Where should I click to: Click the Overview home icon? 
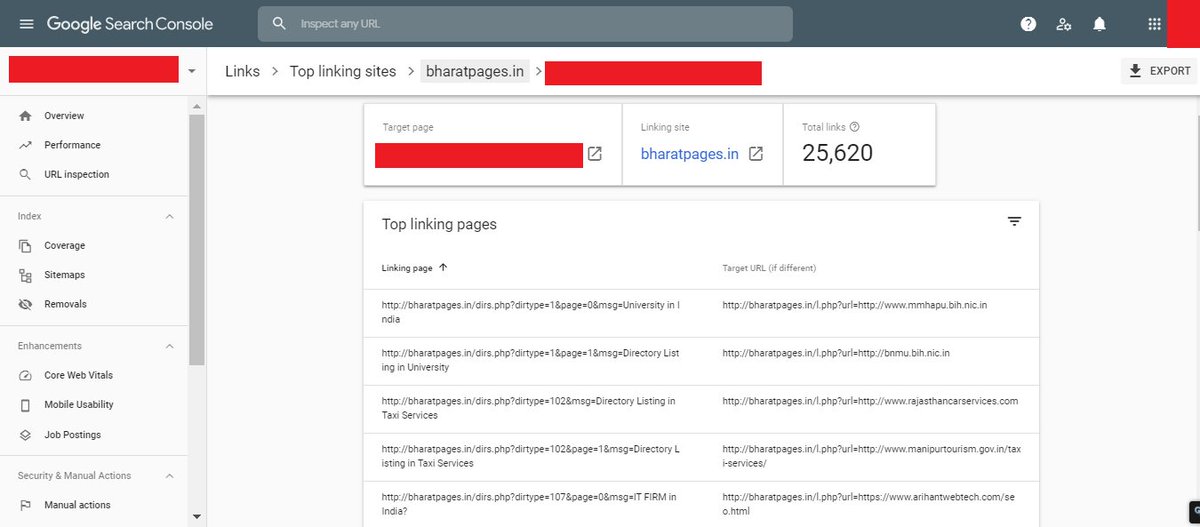click(25, 116)
